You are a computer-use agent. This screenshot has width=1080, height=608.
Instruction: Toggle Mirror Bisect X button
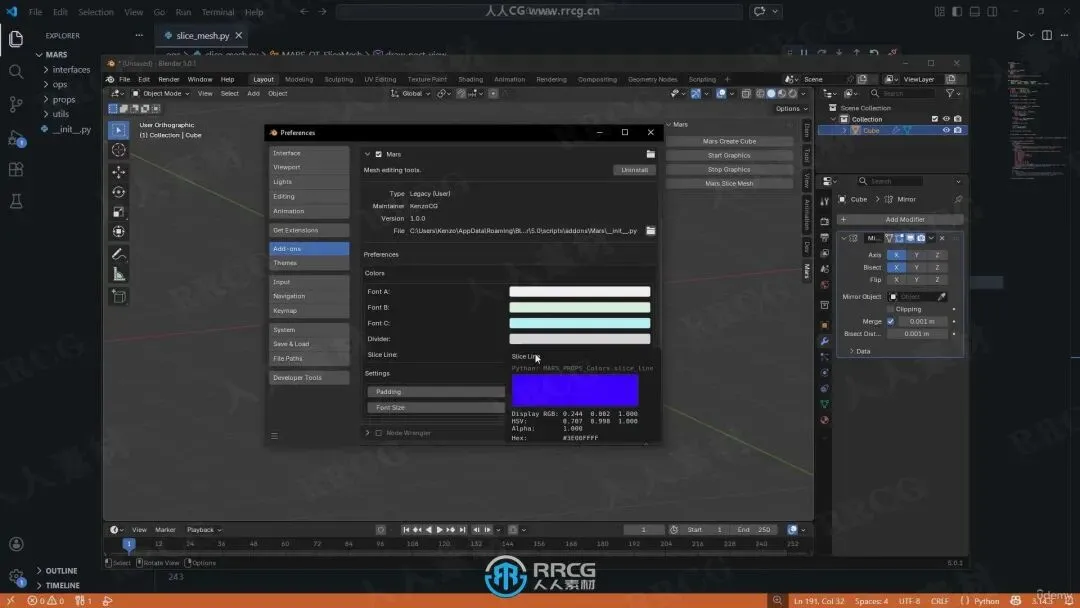pos(896,267)
